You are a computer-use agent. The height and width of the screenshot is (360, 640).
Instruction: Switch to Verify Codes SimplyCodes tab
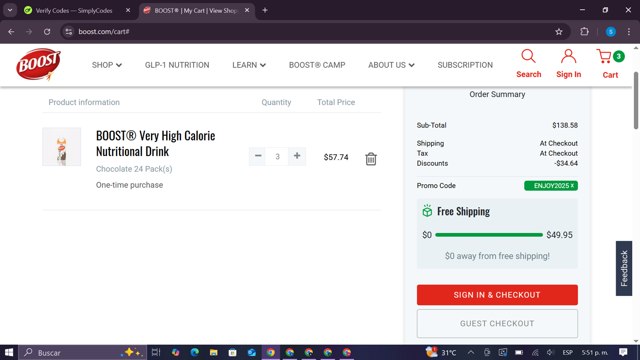pos(73,11)
